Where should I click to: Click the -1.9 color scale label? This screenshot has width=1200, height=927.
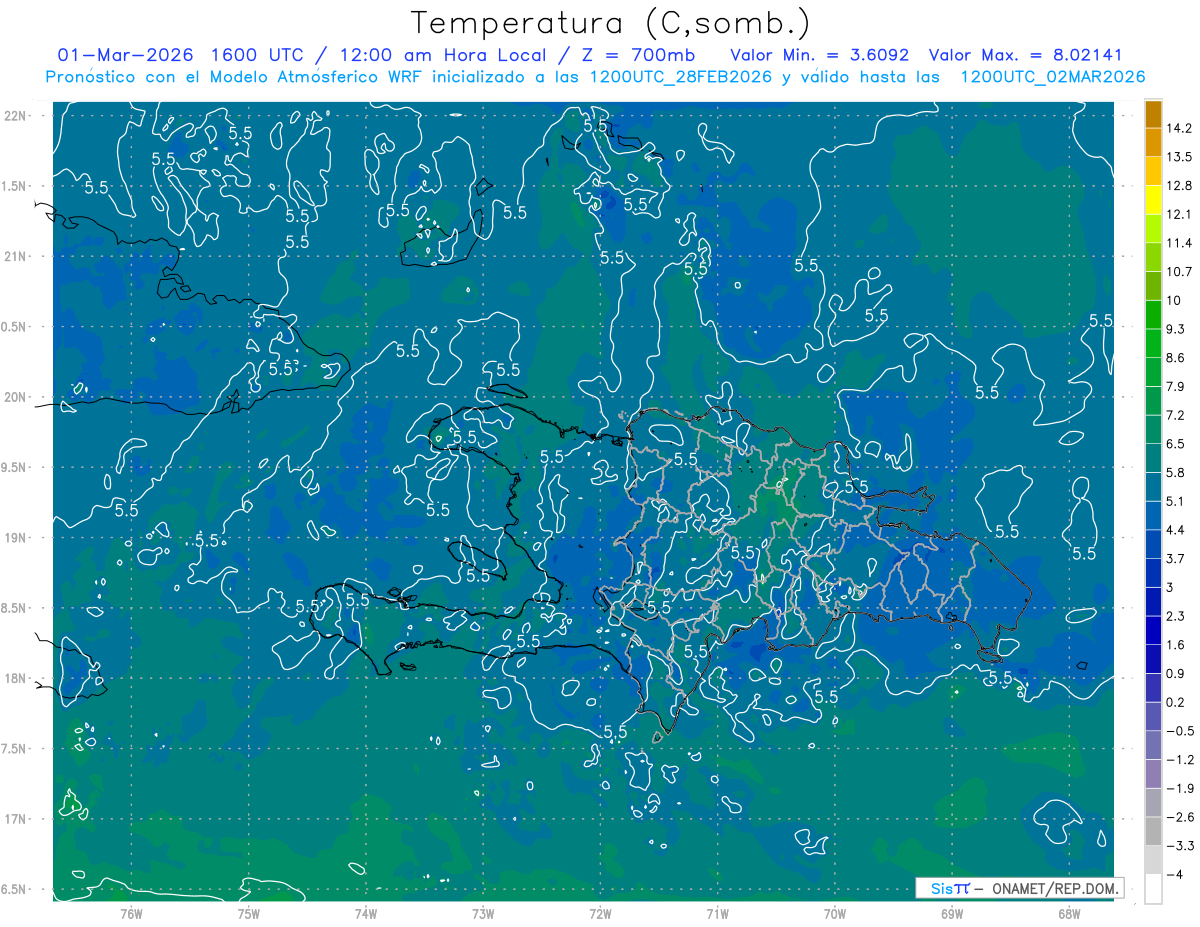[x=1179, y=788]
